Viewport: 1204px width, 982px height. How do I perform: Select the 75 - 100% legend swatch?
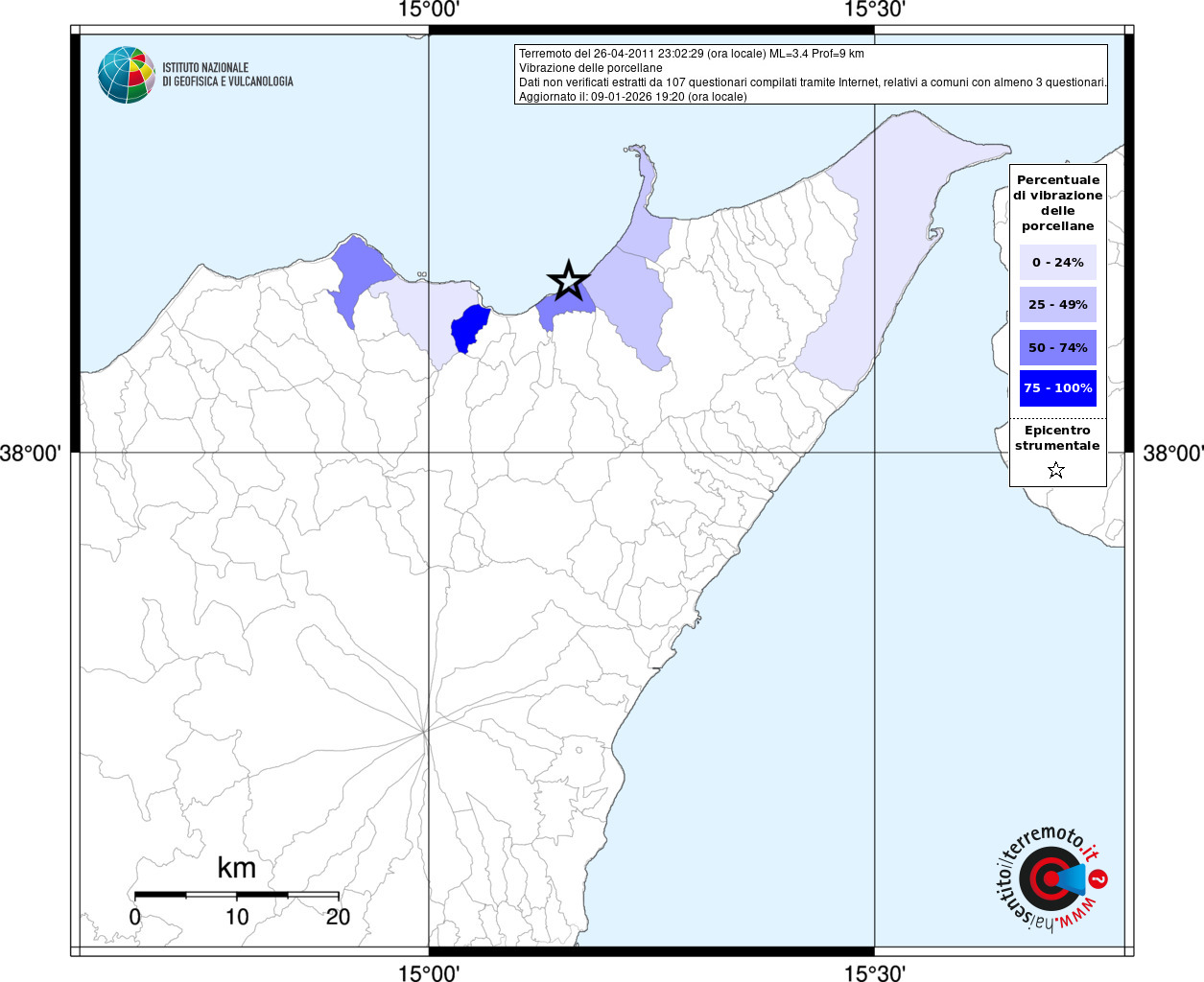coord(1058,388)
